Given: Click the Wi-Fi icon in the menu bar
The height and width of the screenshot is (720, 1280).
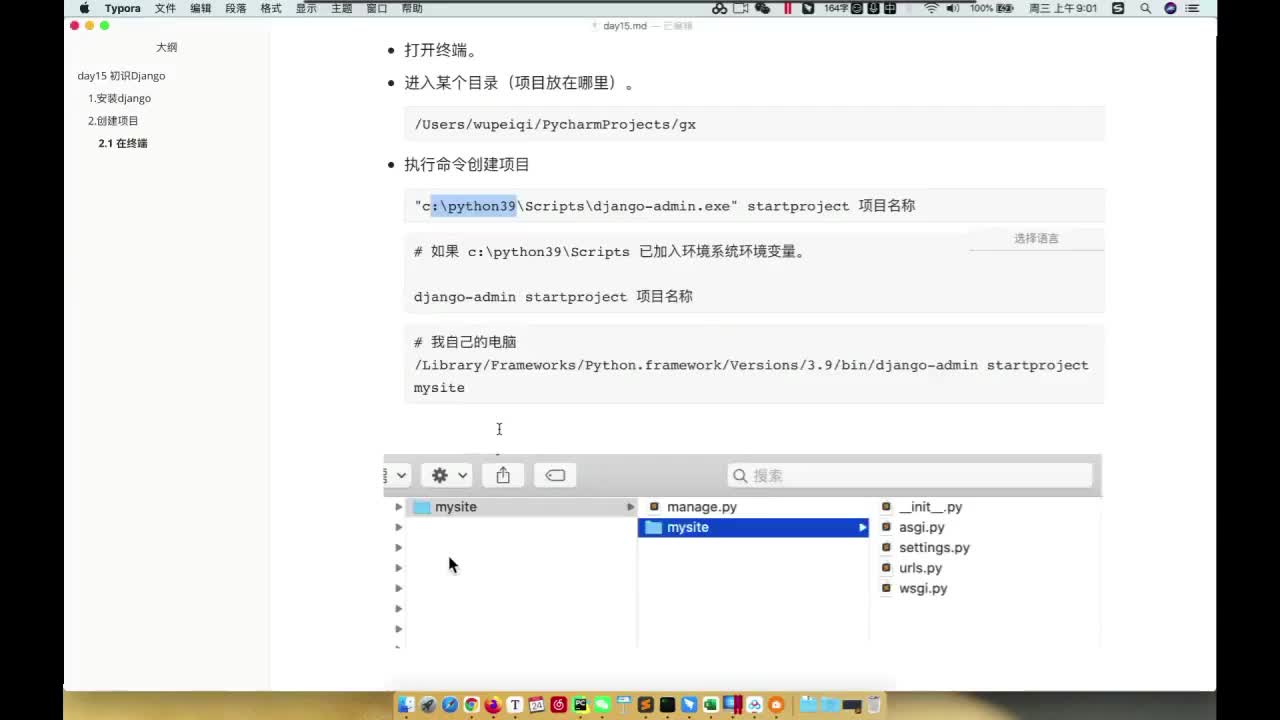Looking at the screenshot, I should [931, 8].
